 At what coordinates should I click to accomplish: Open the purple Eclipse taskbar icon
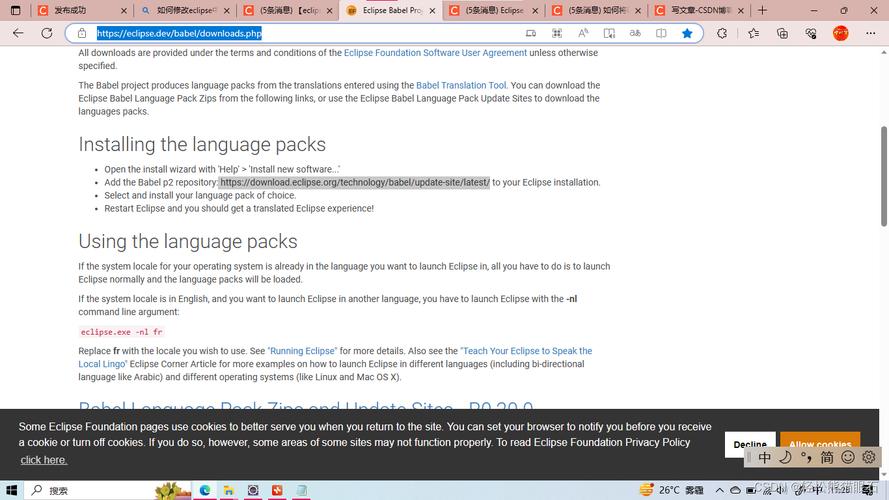click(253, 490)
